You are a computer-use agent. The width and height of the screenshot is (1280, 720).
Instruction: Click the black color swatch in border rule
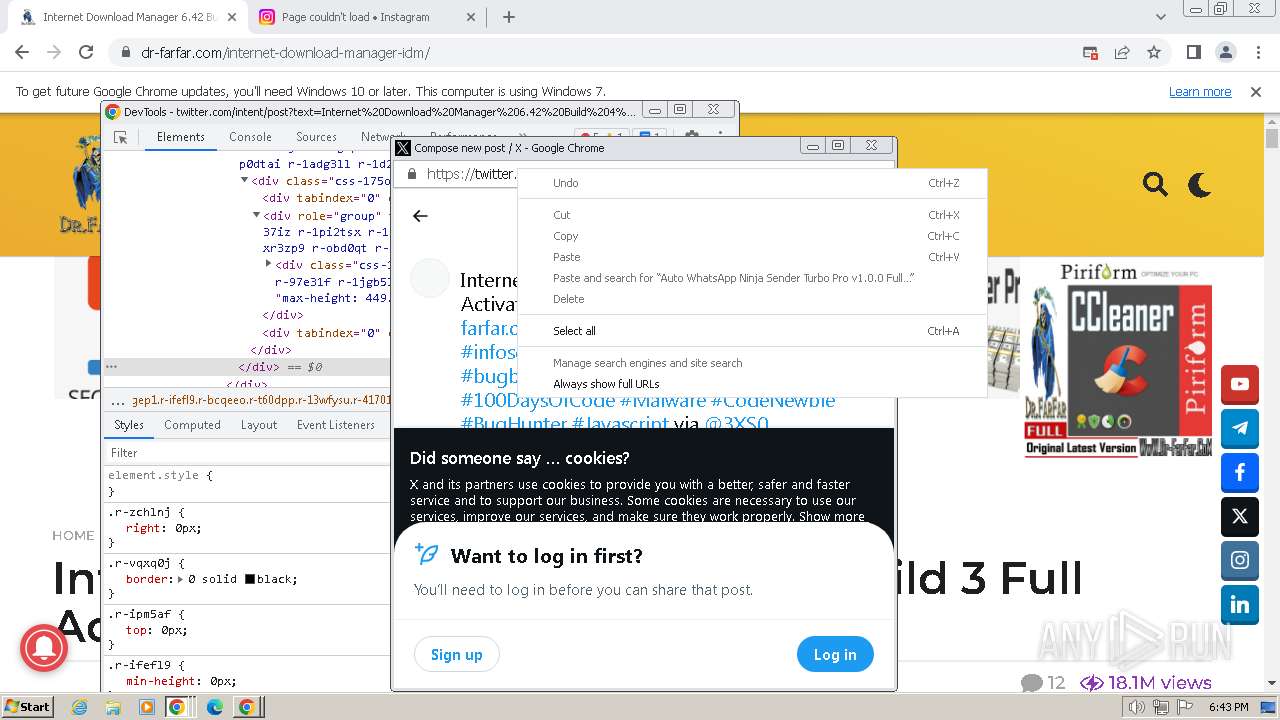tap(250, 579)
